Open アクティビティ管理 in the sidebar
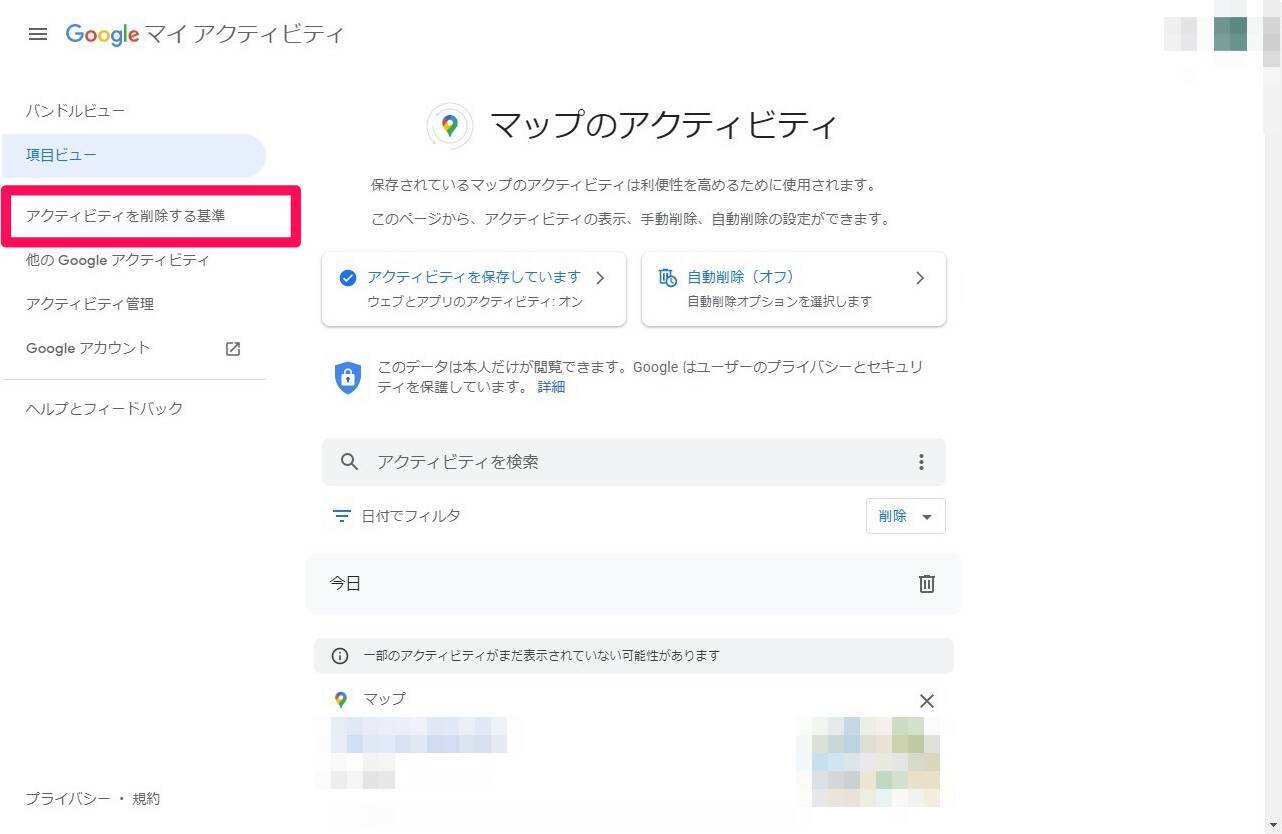1282x834 pixels. 90,304
